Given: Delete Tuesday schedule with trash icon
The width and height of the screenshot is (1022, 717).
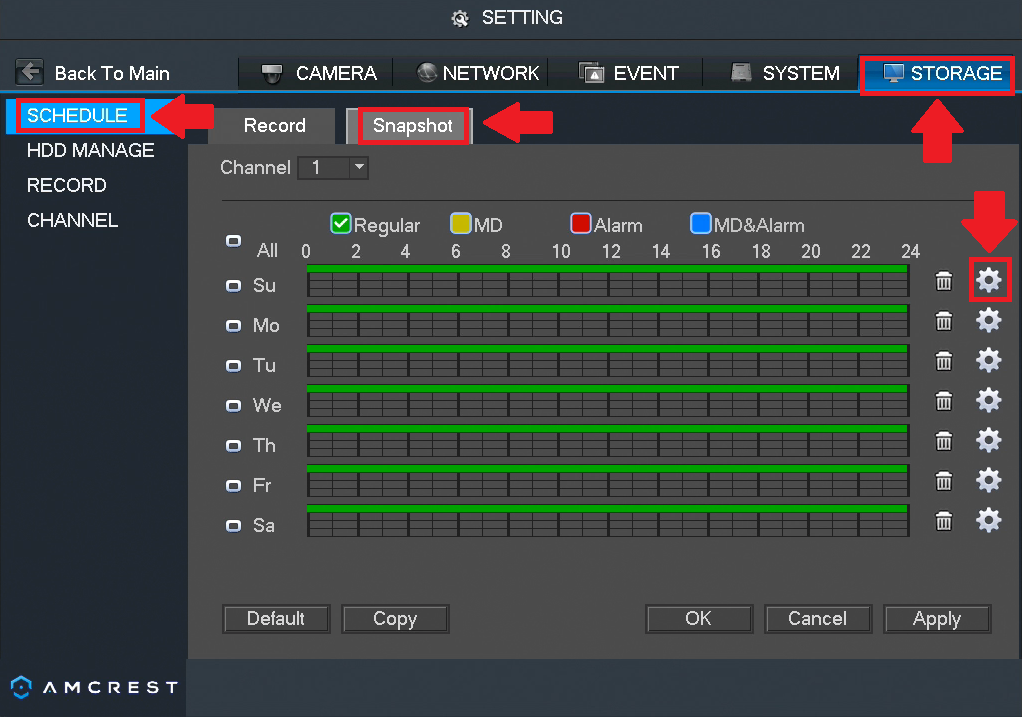Looking at the screenshot, I should [x=944, y=361].
